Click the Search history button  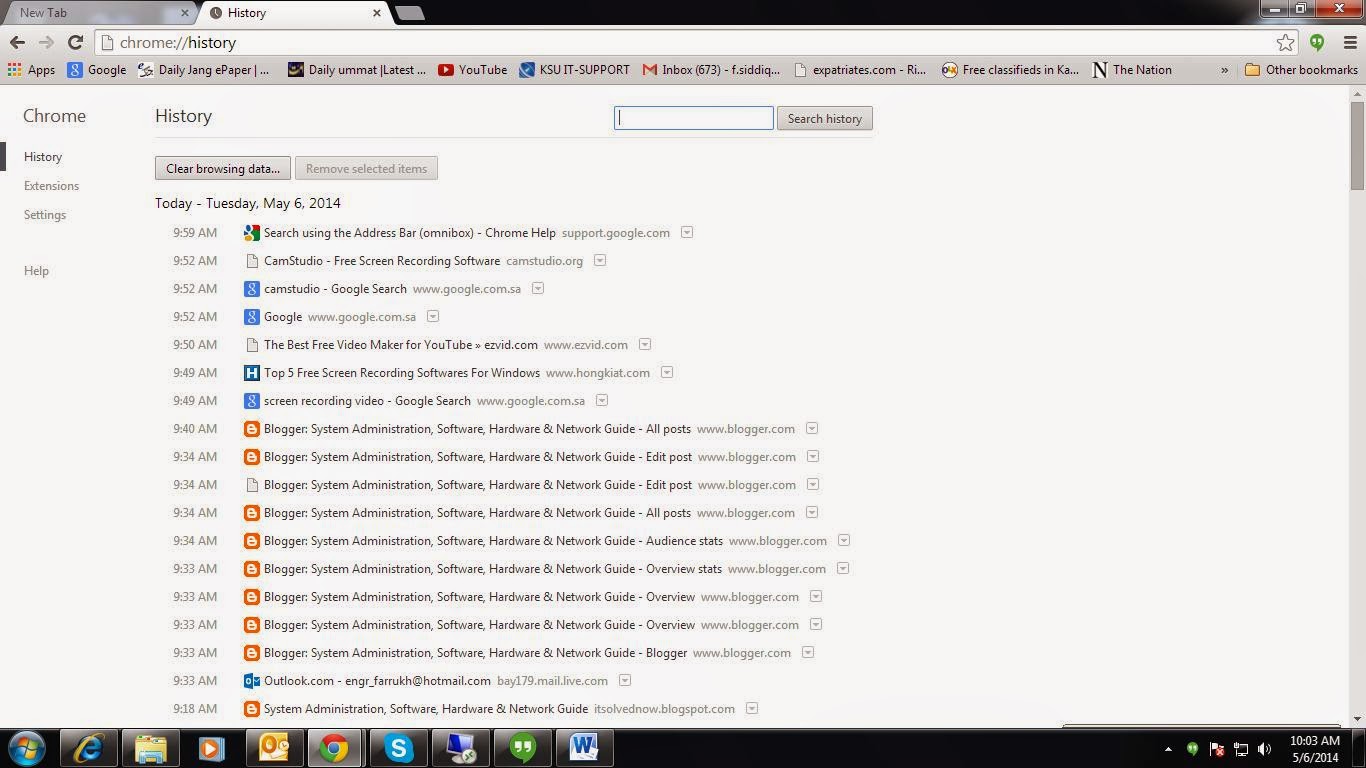click(x=824, y=118)
